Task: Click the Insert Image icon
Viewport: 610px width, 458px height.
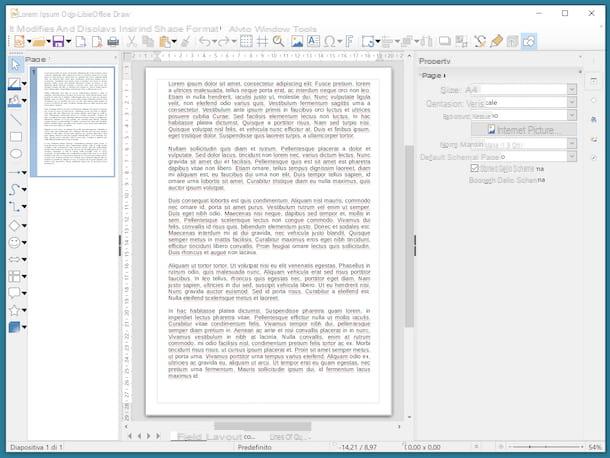Action: click(297, 41)
